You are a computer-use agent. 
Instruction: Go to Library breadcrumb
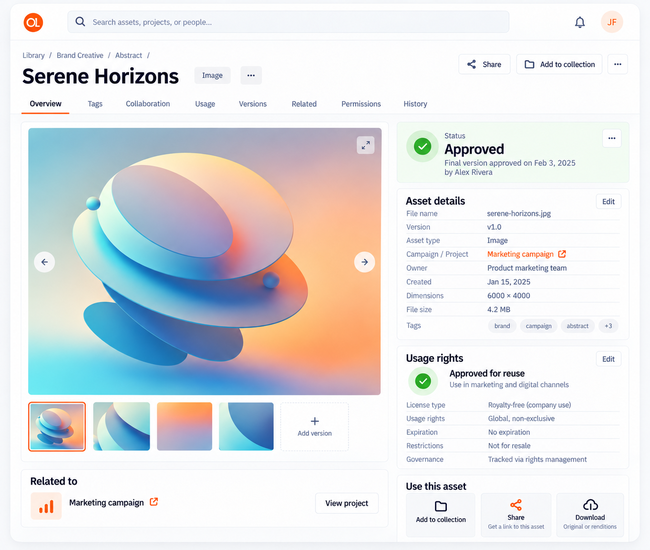point(33,55)
